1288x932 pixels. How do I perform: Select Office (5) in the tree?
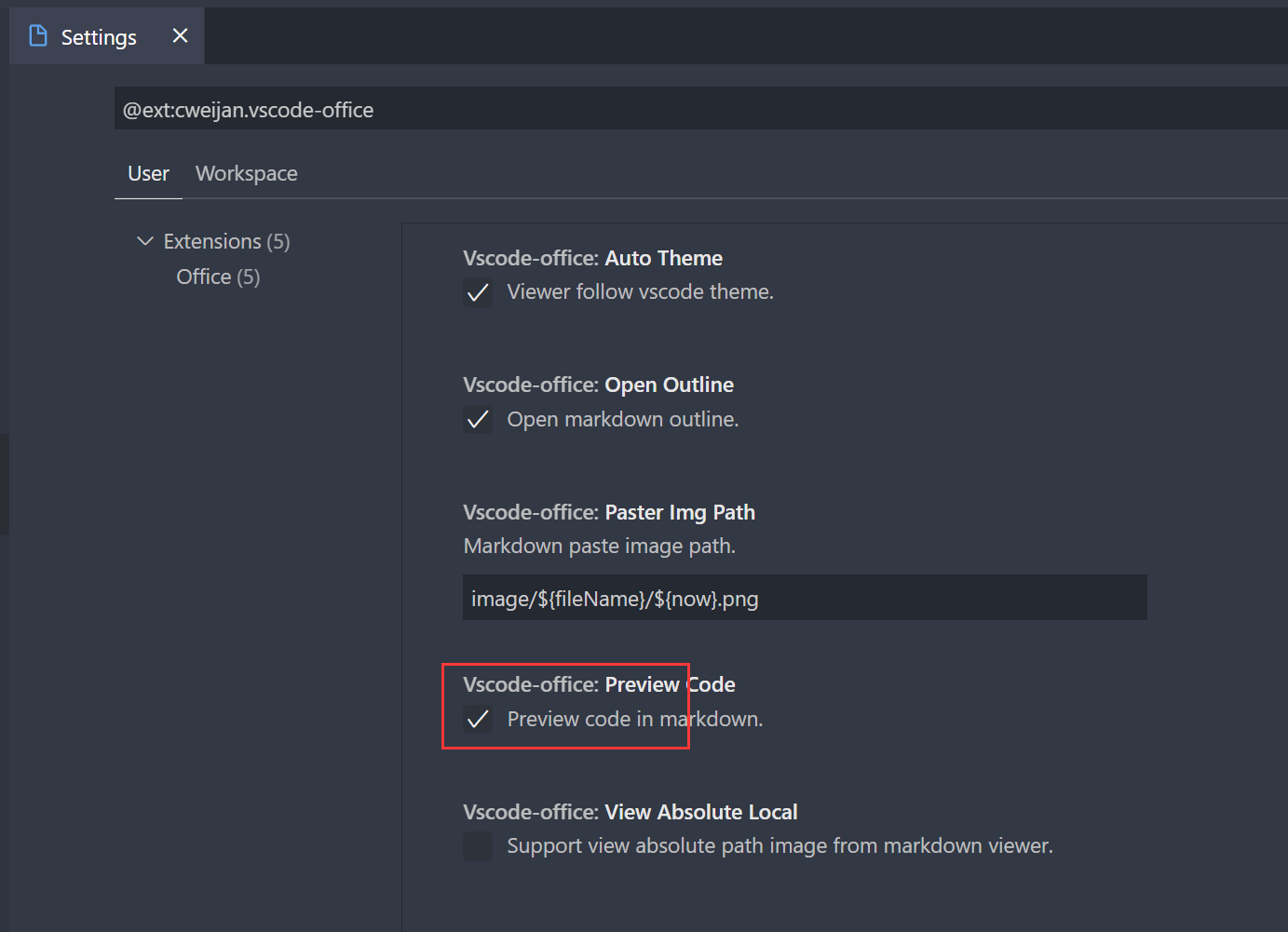pyautogui.click(x=219, y=277)
